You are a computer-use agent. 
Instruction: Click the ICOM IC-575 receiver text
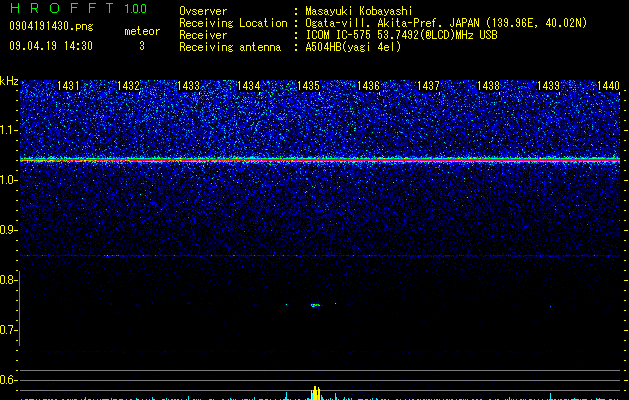[x=401, y=35]
